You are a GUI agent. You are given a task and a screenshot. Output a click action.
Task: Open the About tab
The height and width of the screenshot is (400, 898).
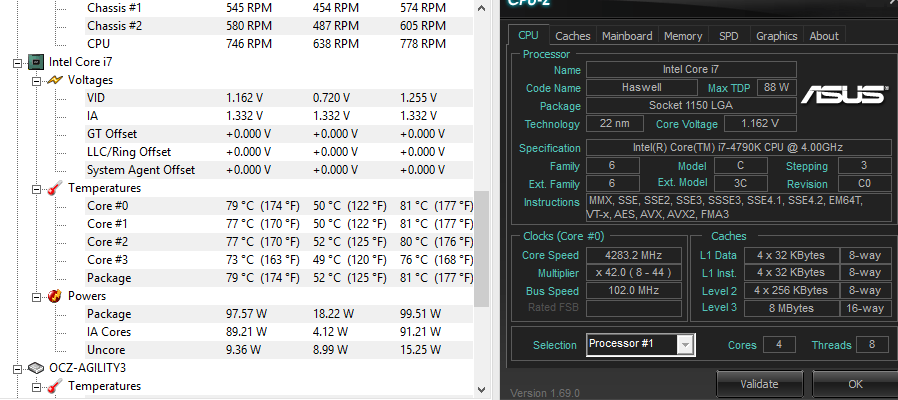[x=824, y=36]
